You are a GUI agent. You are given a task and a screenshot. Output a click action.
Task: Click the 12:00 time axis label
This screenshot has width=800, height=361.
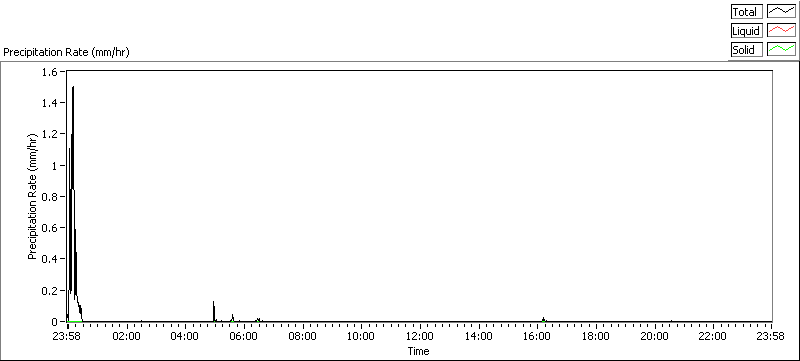[419, 336]
